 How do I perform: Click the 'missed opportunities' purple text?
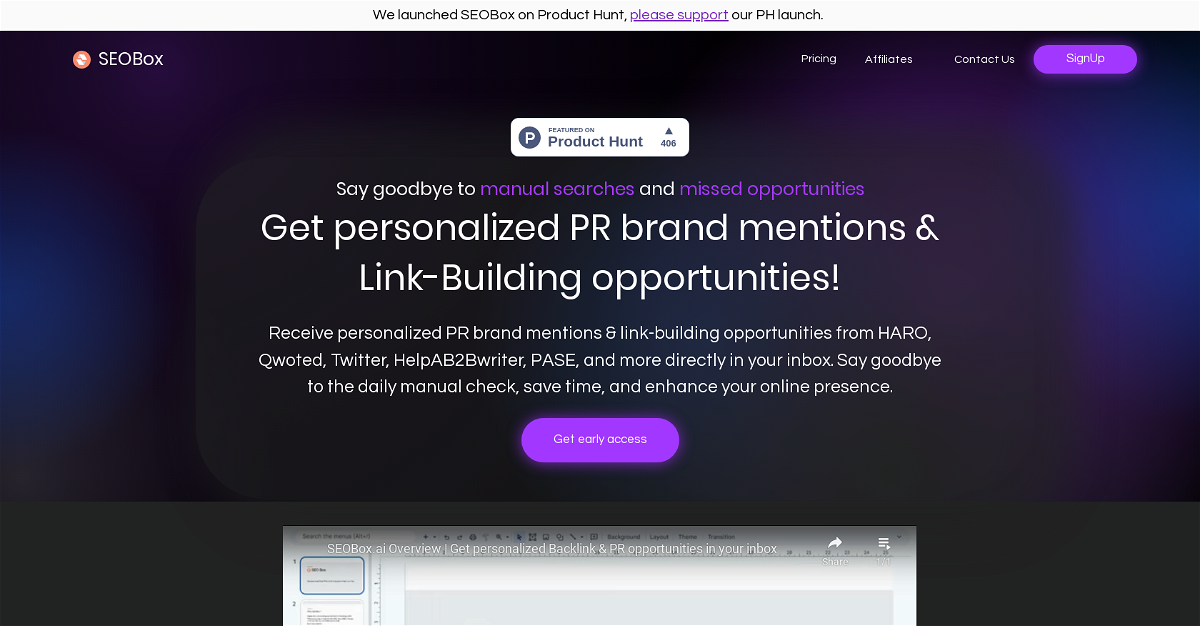[772, 189]
